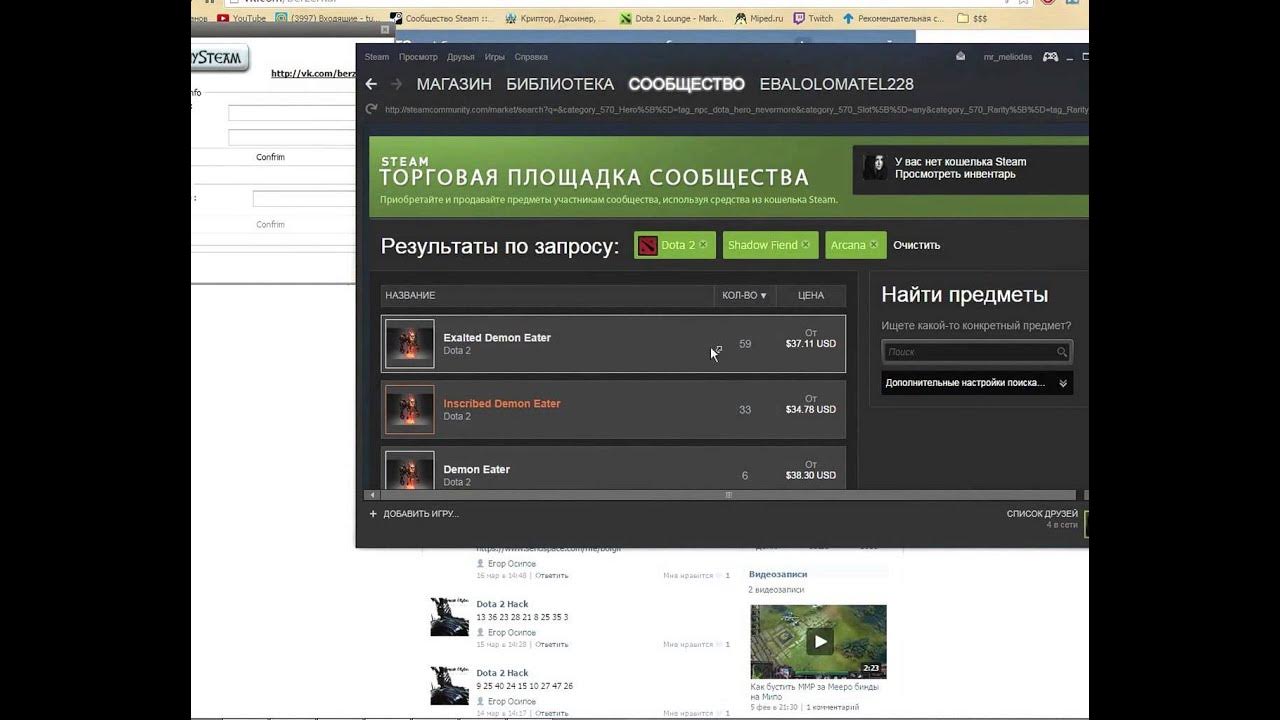Expand Дополнительные настройки поиска options

(x=977, y=383)
